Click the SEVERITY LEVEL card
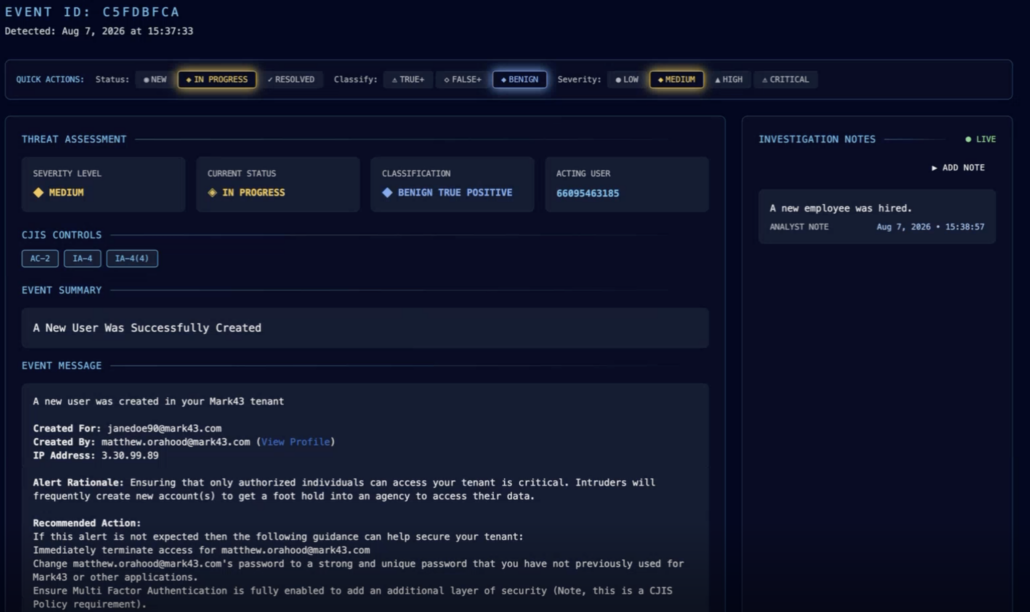Image resolution: width=1030 pixels, height=612 pixels. tap(103, 184)
